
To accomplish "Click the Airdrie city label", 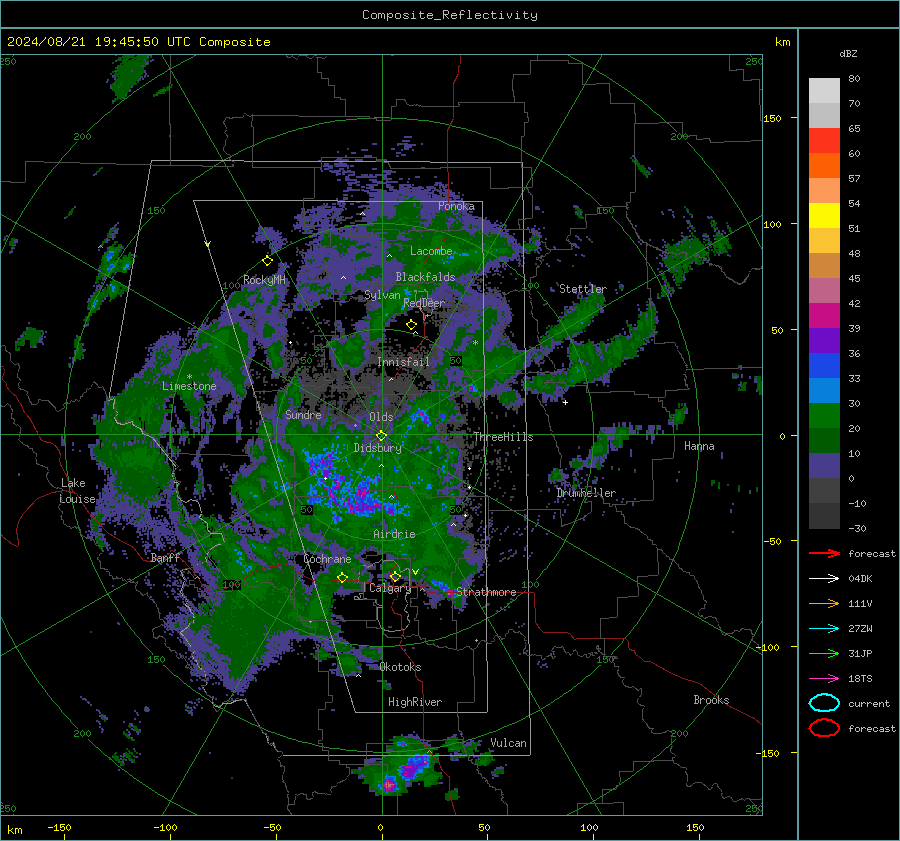I will [x=394, y=534].
